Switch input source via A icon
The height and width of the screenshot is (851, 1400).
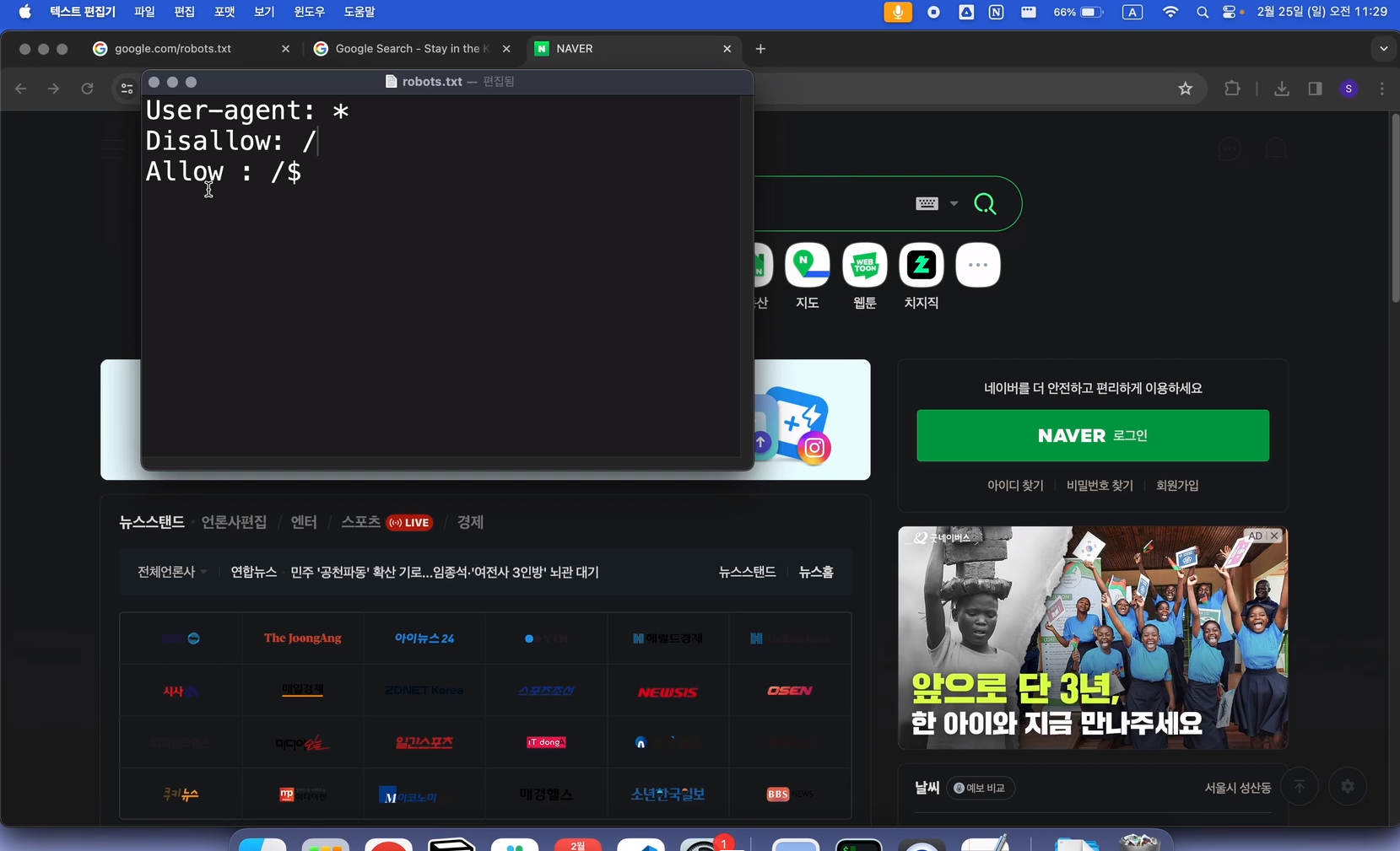[x=1132, y=12]
